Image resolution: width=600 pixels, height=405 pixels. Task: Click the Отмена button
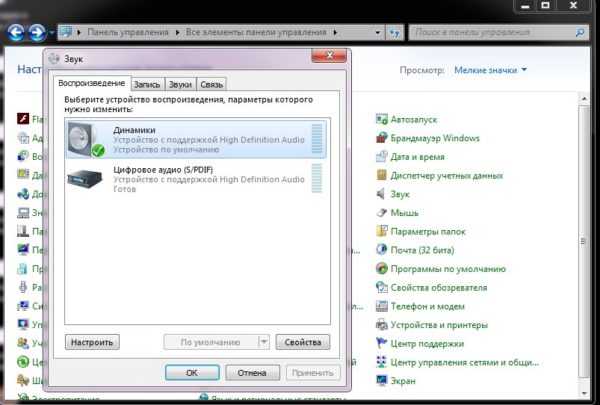click(x=252, y=372)
